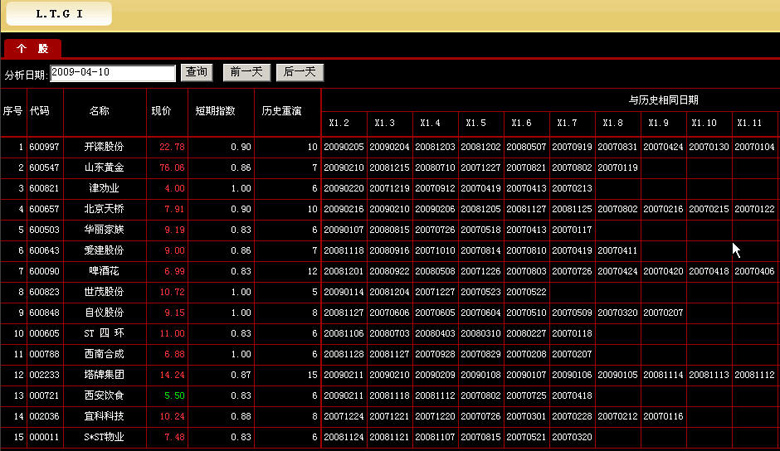Click the 代码 column header

tap(40, 111)
